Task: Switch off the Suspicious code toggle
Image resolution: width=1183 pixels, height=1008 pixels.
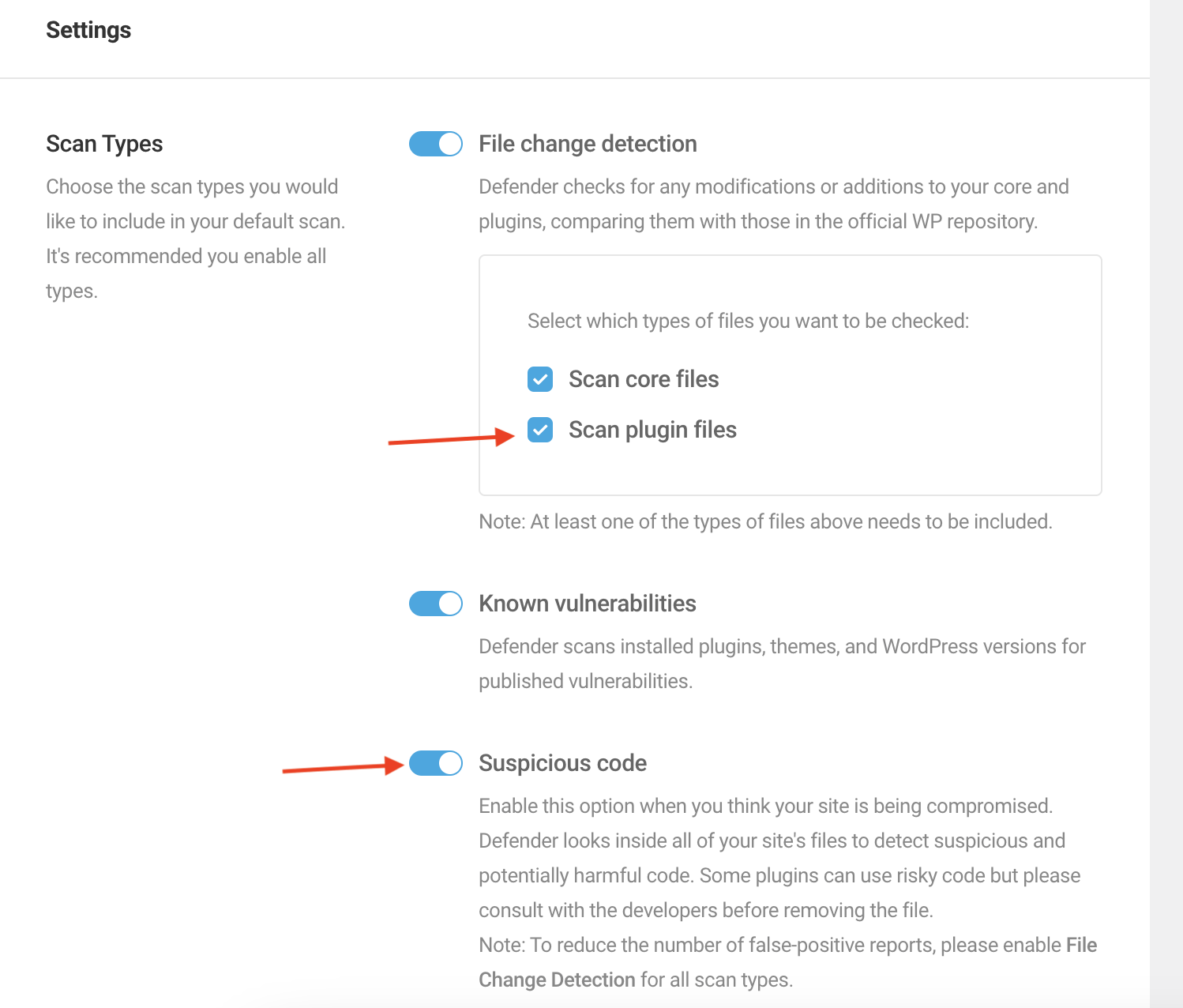Action: [436, 763]
